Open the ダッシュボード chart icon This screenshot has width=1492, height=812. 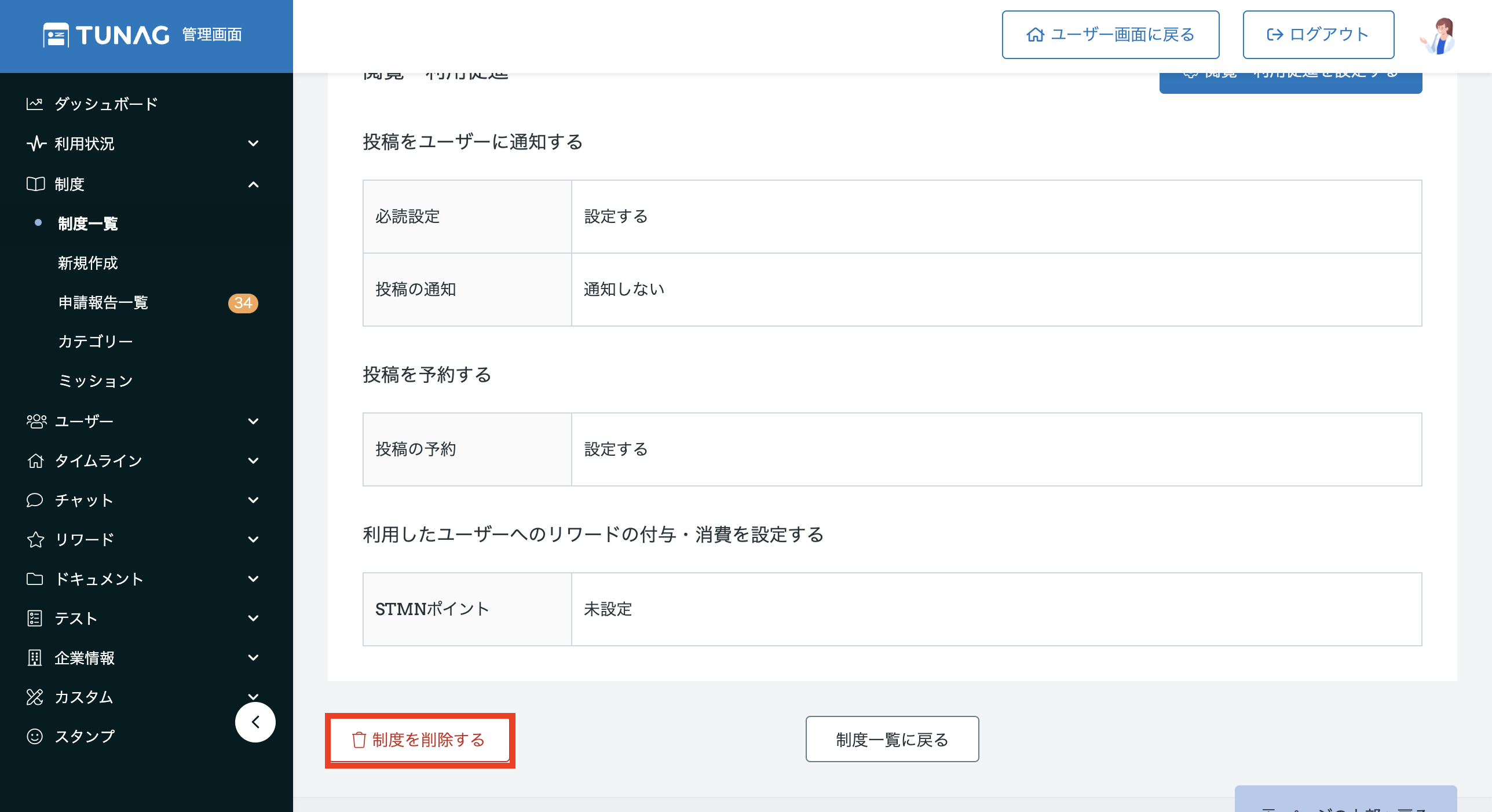pos(35,104)
